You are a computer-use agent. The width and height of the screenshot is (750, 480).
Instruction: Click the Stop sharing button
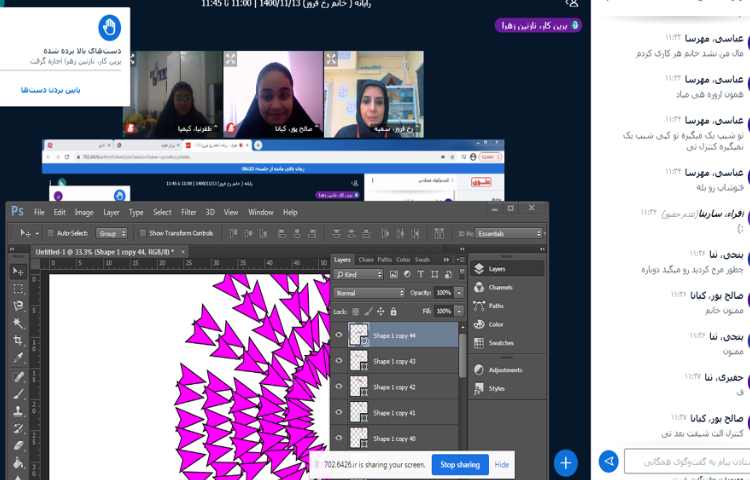pyautogui.click(x=460, y=465)
